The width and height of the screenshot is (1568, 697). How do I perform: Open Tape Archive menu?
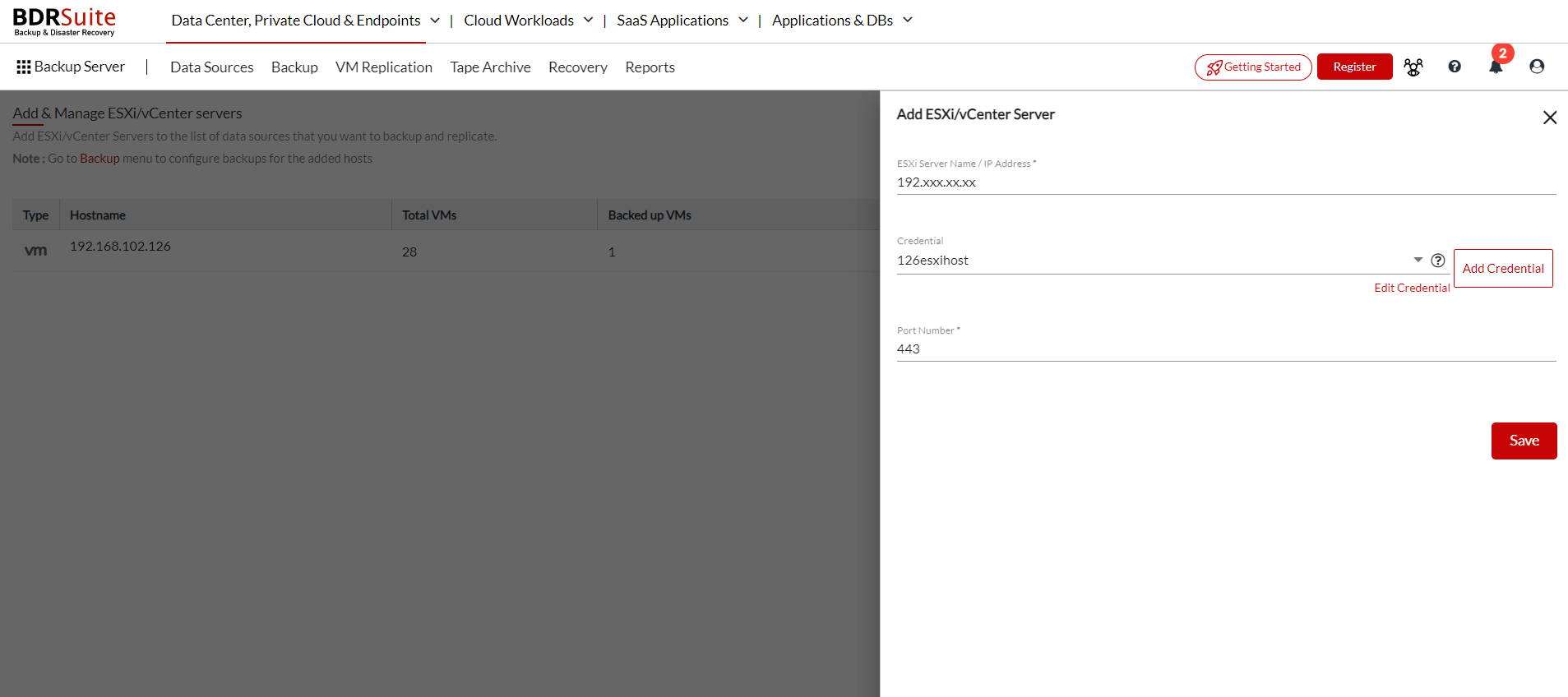point(490,67)
